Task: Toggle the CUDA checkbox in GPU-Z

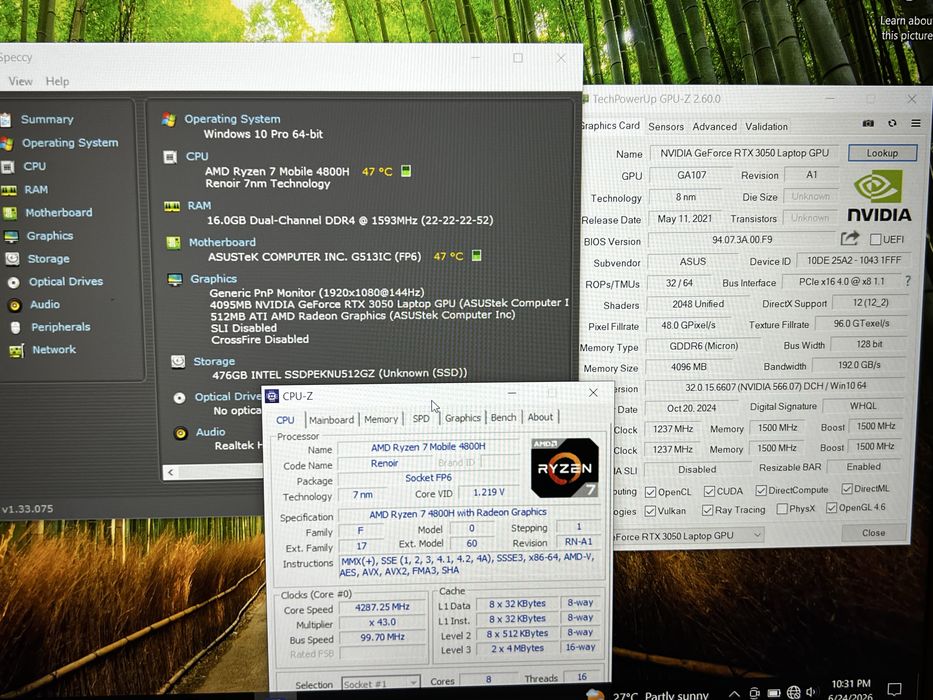Action: tap(709, 491)
